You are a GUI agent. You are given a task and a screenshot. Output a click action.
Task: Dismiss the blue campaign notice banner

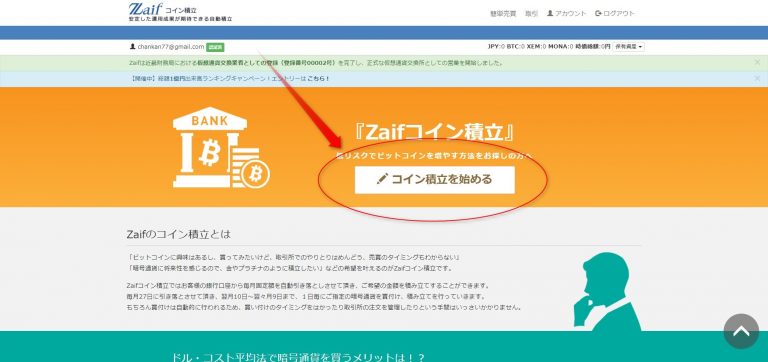[757, 78]
